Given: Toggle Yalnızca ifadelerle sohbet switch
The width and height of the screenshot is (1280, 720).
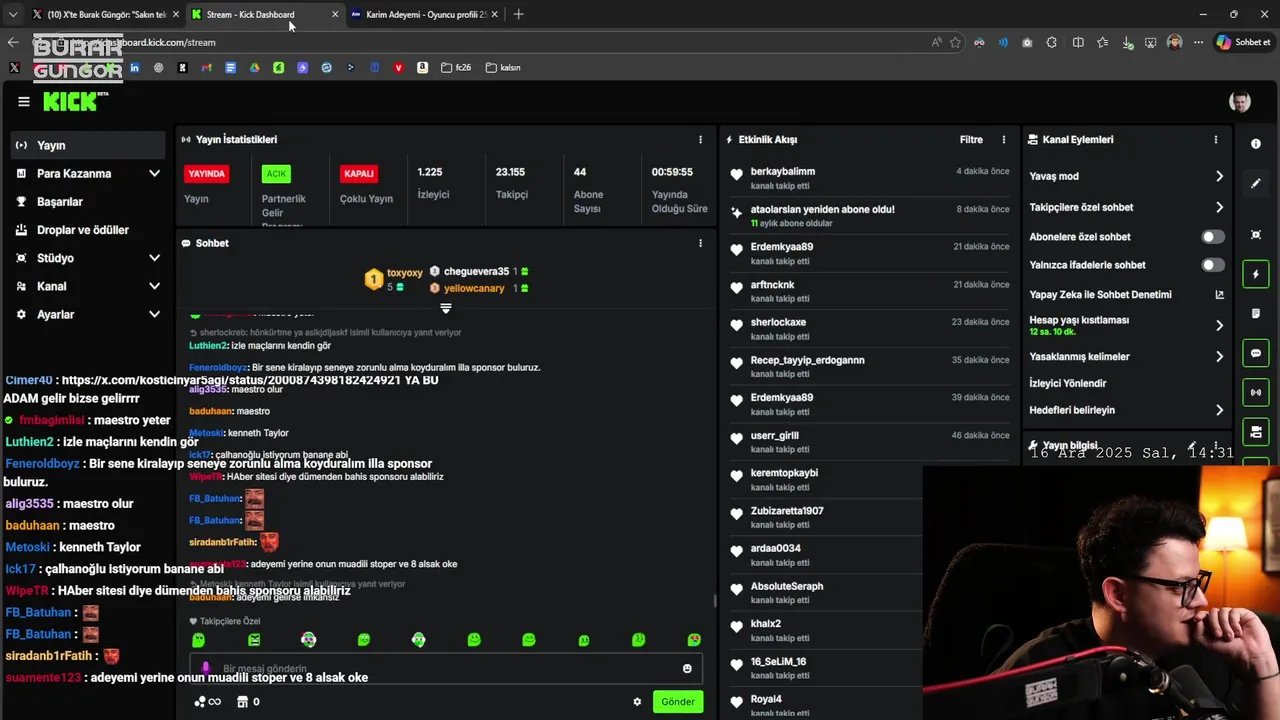Looking at the screenshot, I should pyautogui.click(x=1213, y=265).
